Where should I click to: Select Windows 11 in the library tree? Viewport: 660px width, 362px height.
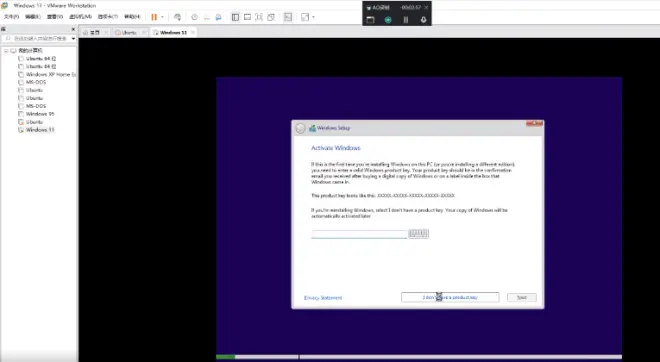[x=40, y=130]
